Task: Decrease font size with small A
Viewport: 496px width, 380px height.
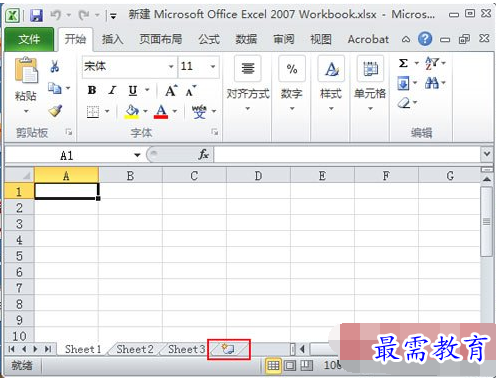Action: (191, 91)
